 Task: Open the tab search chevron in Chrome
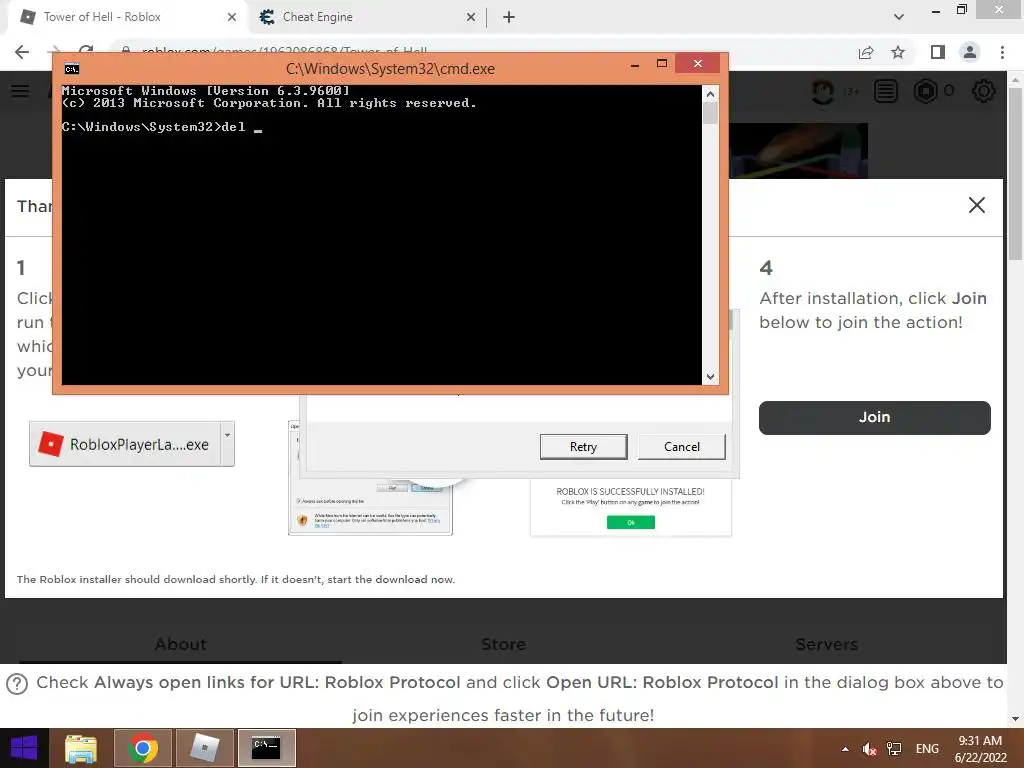(899, 17)
